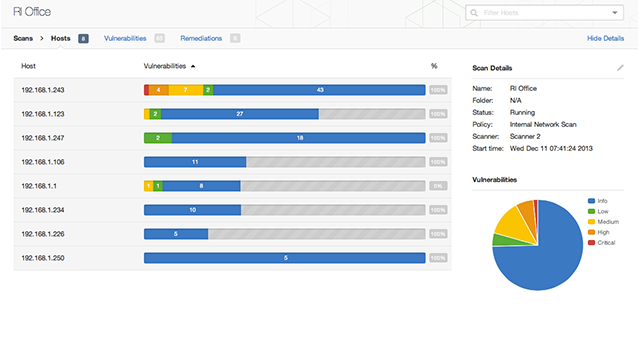
Task: Switch to the Remediations tab
Action: (x=201, y=38)
